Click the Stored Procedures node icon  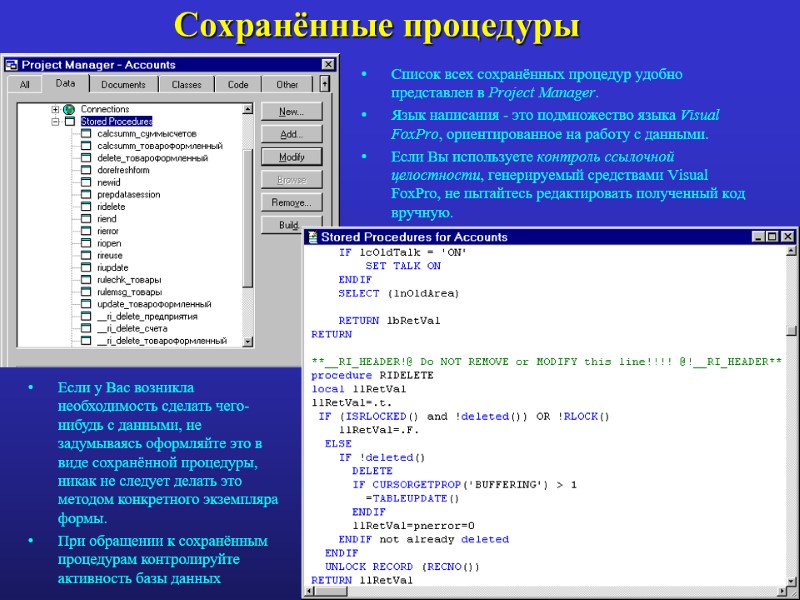(68, 120)
